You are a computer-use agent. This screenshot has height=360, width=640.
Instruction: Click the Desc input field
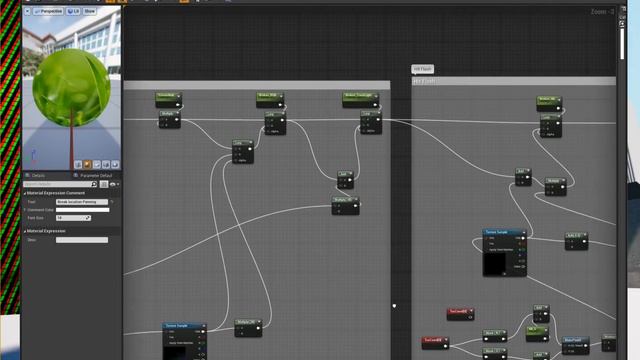[82, 240]
